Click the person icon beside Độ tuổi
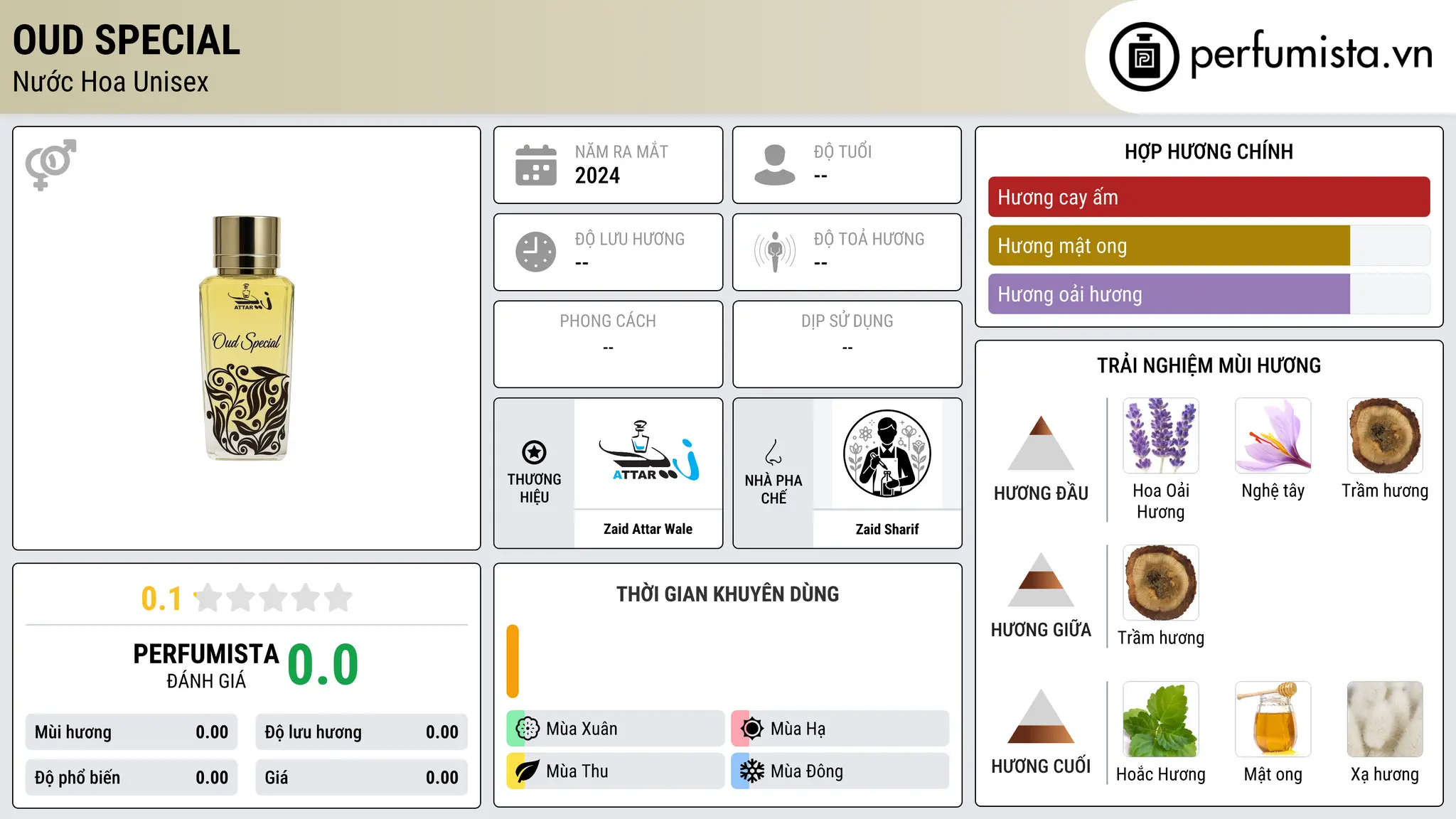The width and height of the screenshot is (1456, 819). pos(775,165)
